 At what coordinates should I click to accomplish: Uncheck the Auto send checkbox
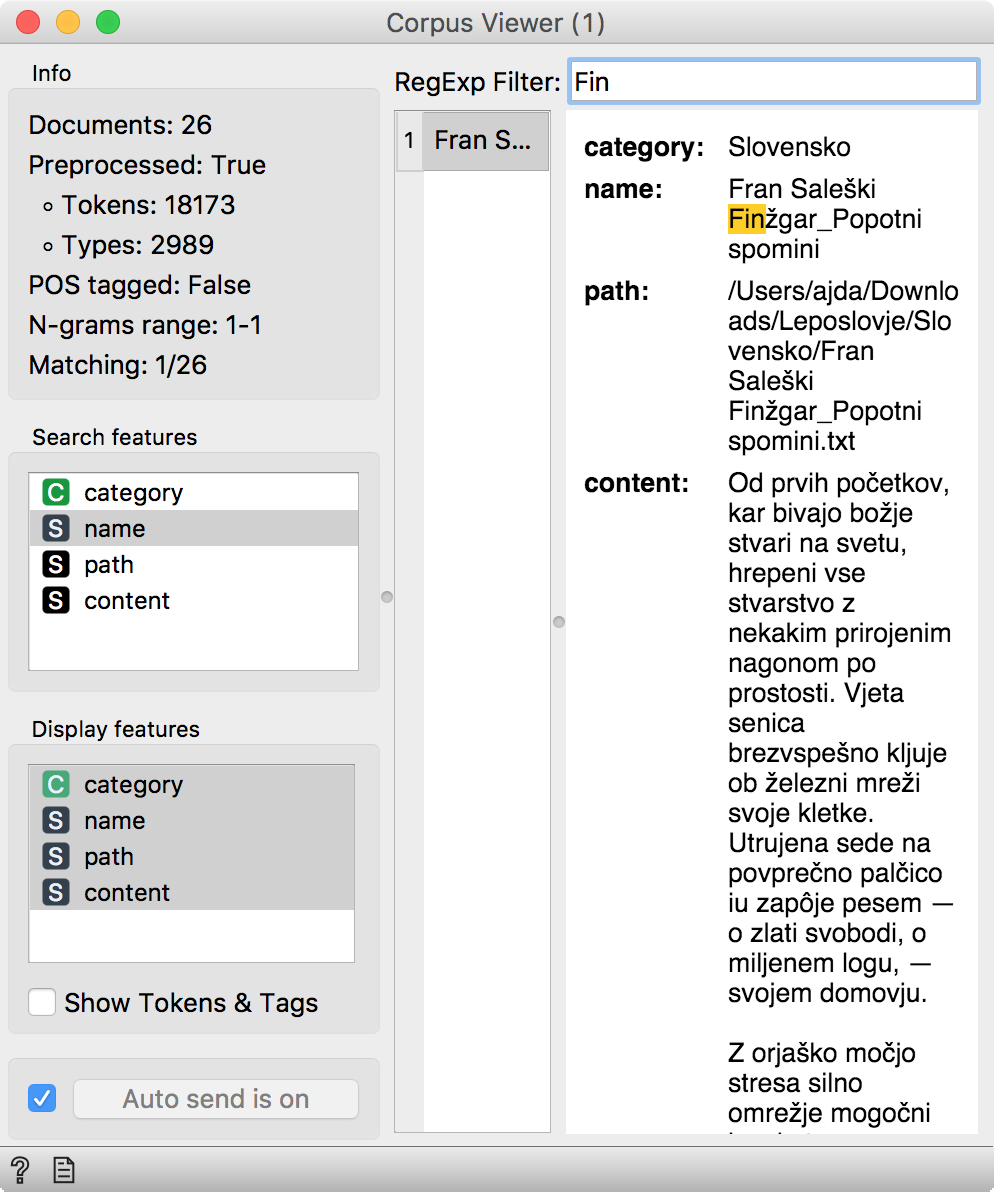pyautogui.click(x=41, y=1098)
